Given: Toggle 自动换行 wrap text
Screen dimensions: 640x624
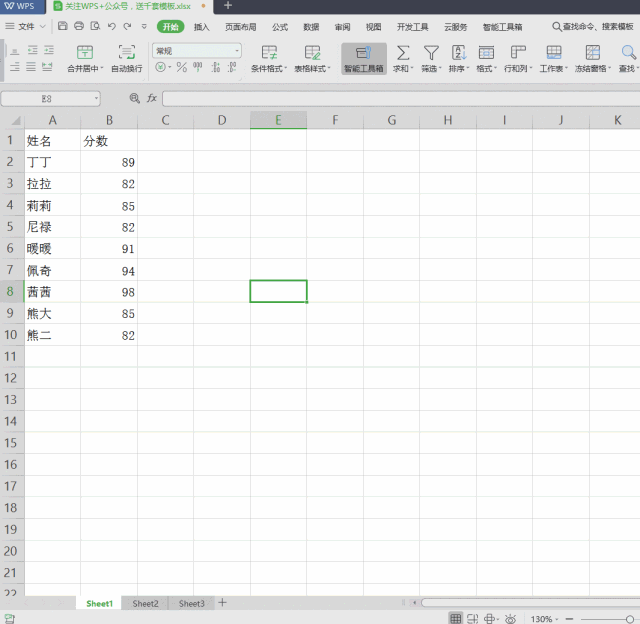Looking at the screenshot, I should tap(127, 59).
